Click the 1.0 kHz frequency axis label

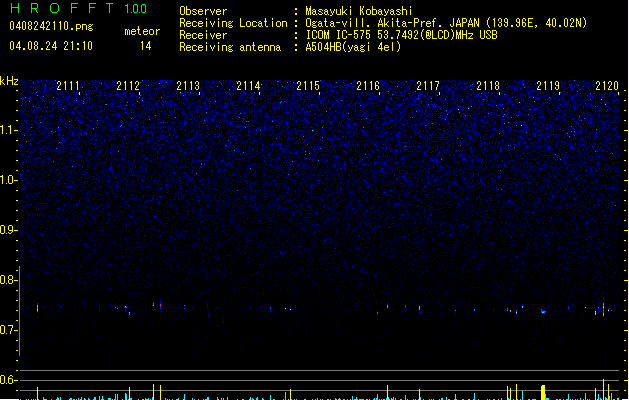pos(9,180)
